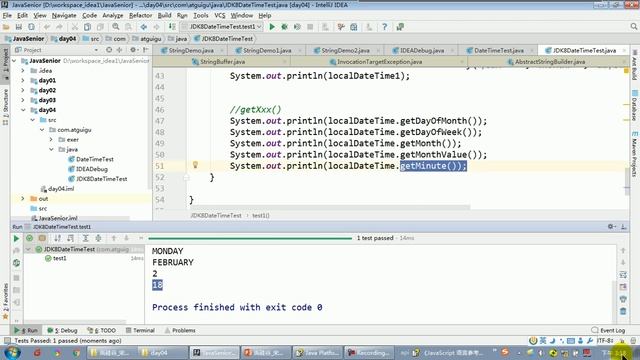
Task: Click the expand all icon in Run panel
Action: pos(86,238)
